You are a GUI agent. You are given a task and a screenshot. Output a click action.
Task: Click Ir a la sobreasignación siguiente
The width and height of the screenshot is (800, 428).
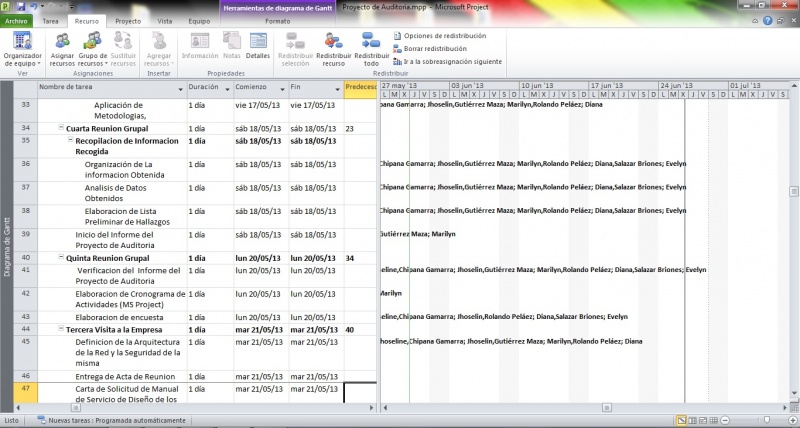coord(453,61)
